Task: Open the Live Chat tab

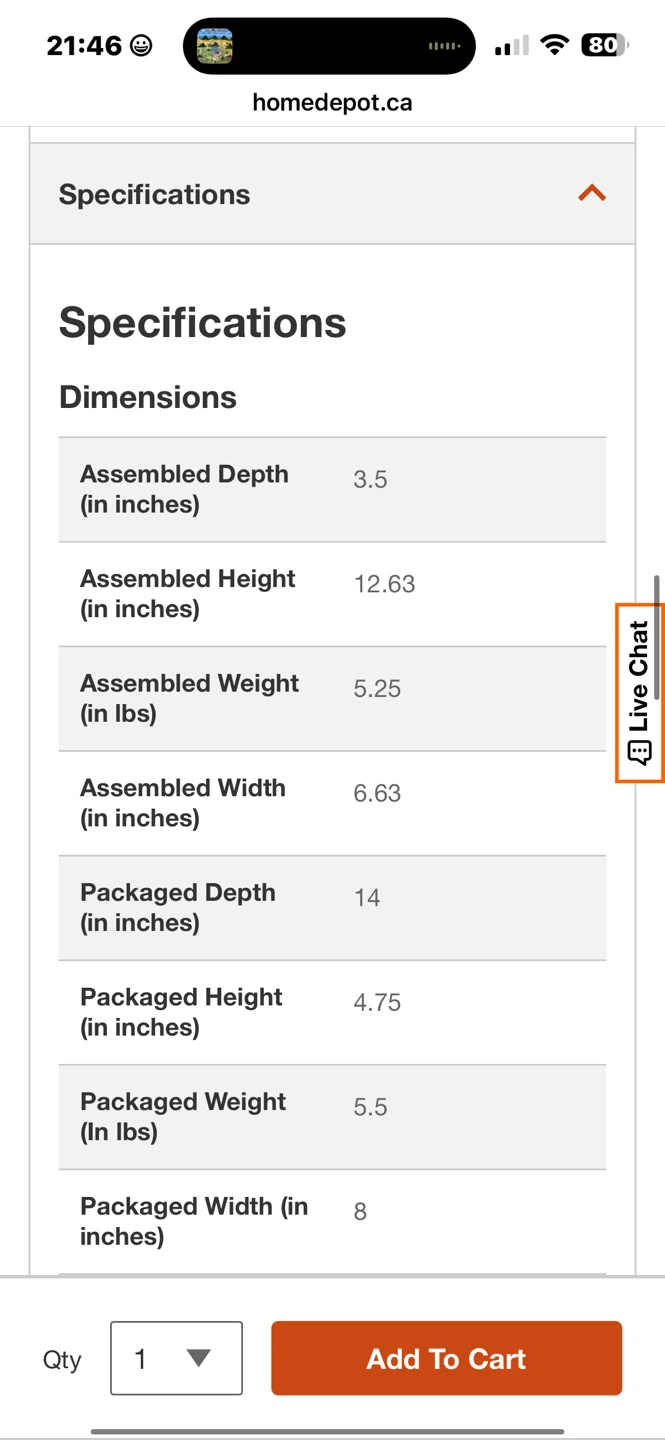Action: click(x=640, y=693)
